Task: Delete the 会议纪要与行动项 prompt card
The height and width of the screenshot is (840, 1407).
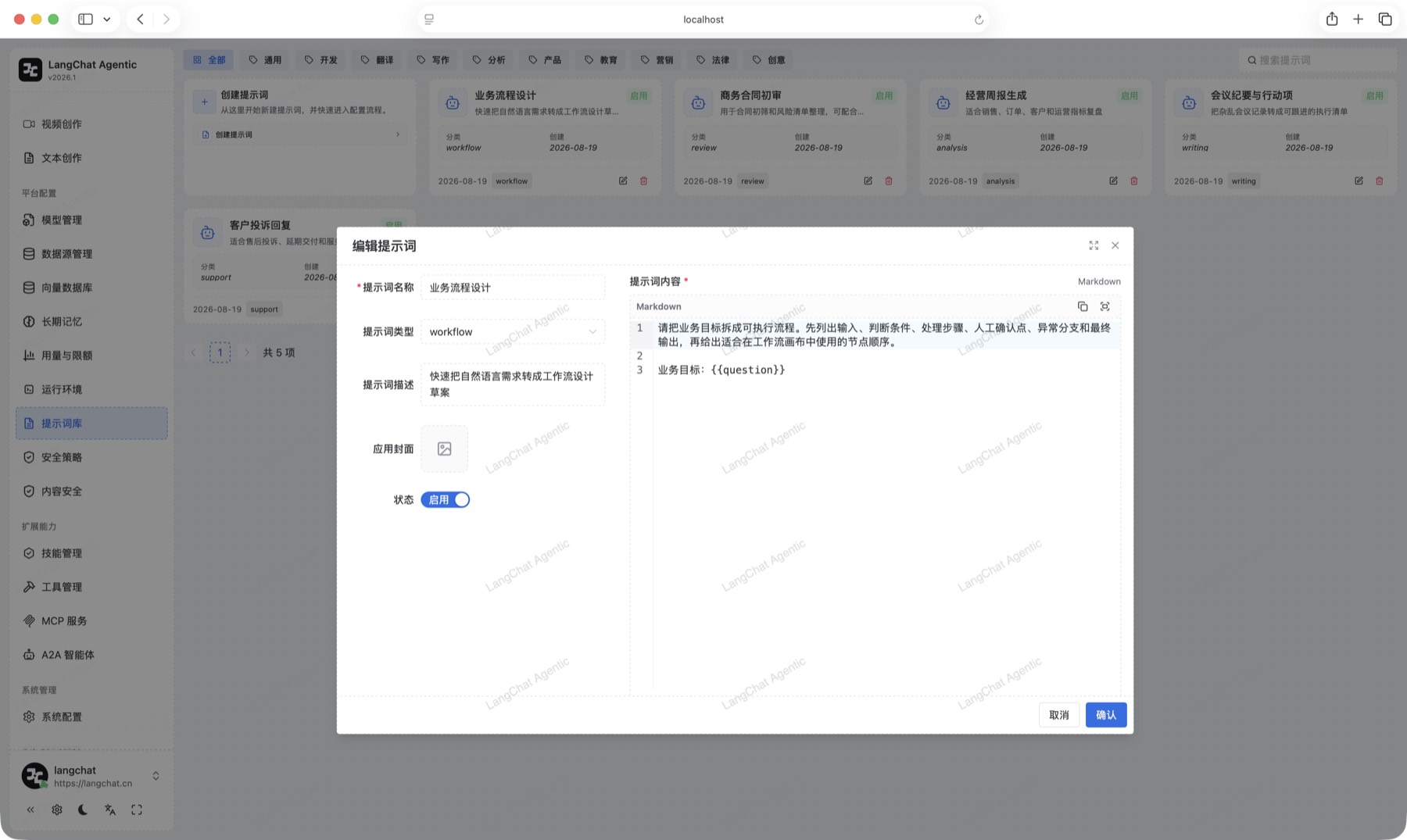Action: (1380, 181)
